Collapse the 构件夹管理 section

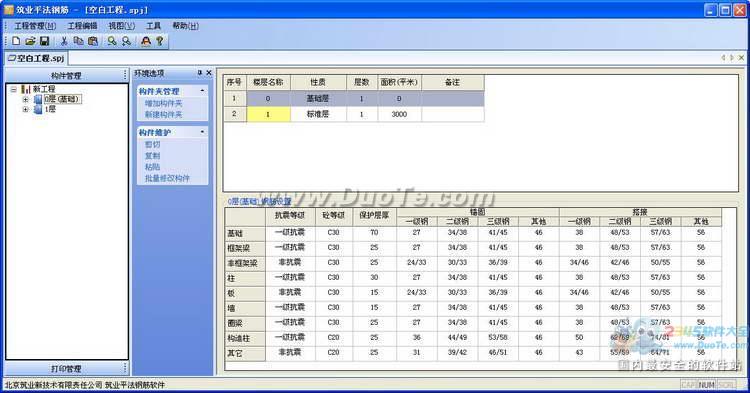click(202, 91)
